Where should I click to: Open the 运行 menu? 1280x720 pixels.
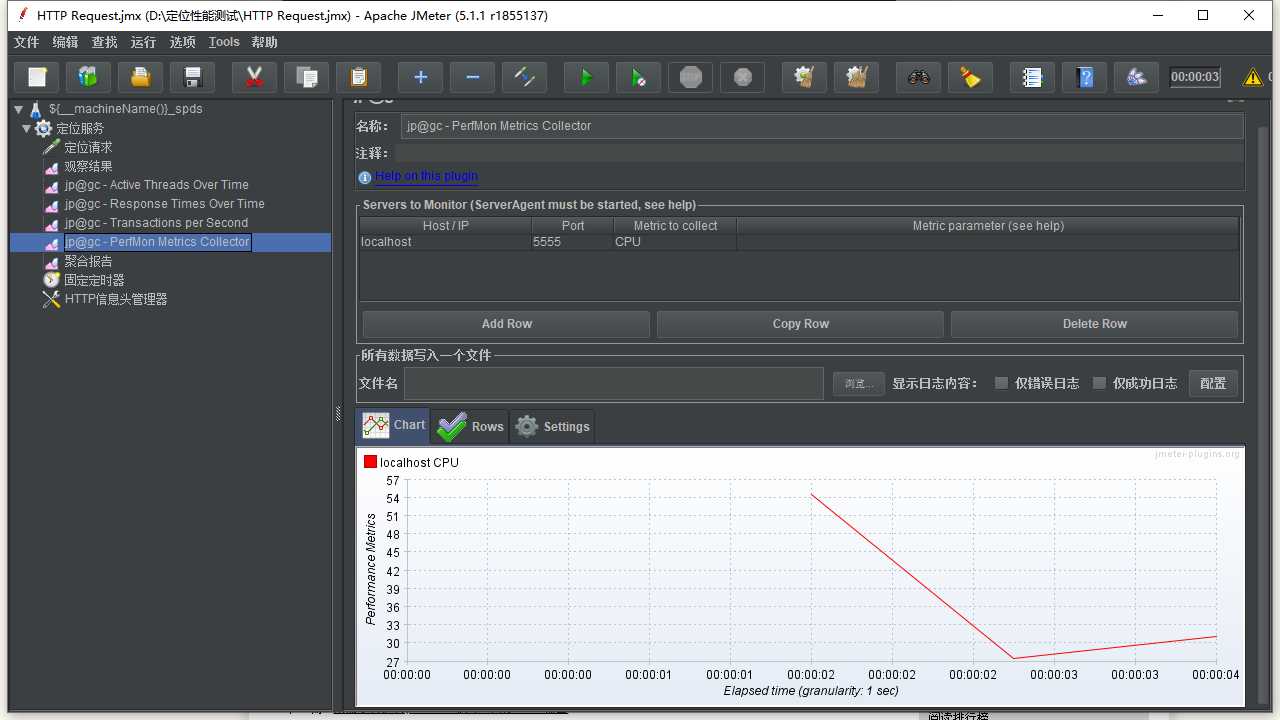pos(143,42)
